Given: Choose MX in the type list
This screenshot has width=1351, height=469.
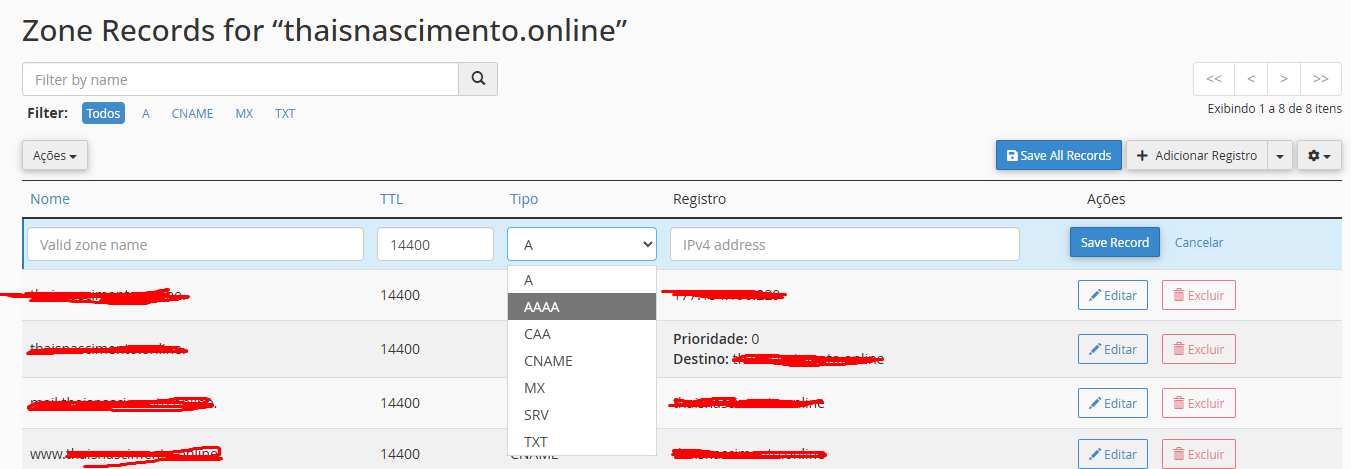Looking at the screenshot, I should coord(582,388).
